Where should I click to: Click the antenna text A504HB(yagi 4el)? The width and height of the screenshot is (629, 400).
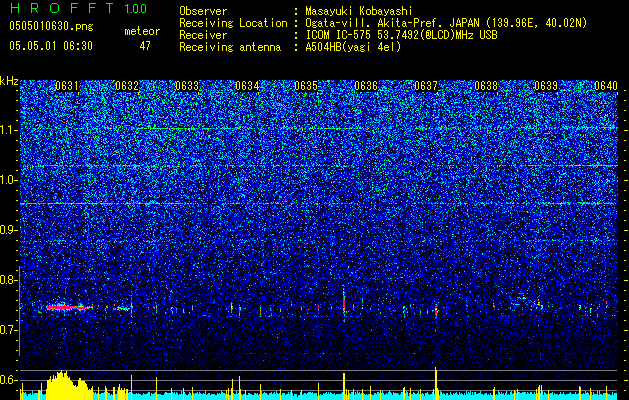click(x=353, y=47)
